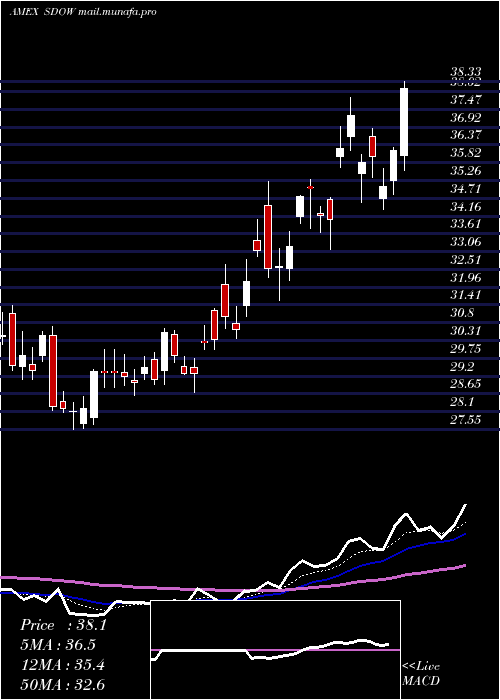Click the Price : 38.1 readout
This screenshot has height=700, width=500.
(x=63, y=625)
